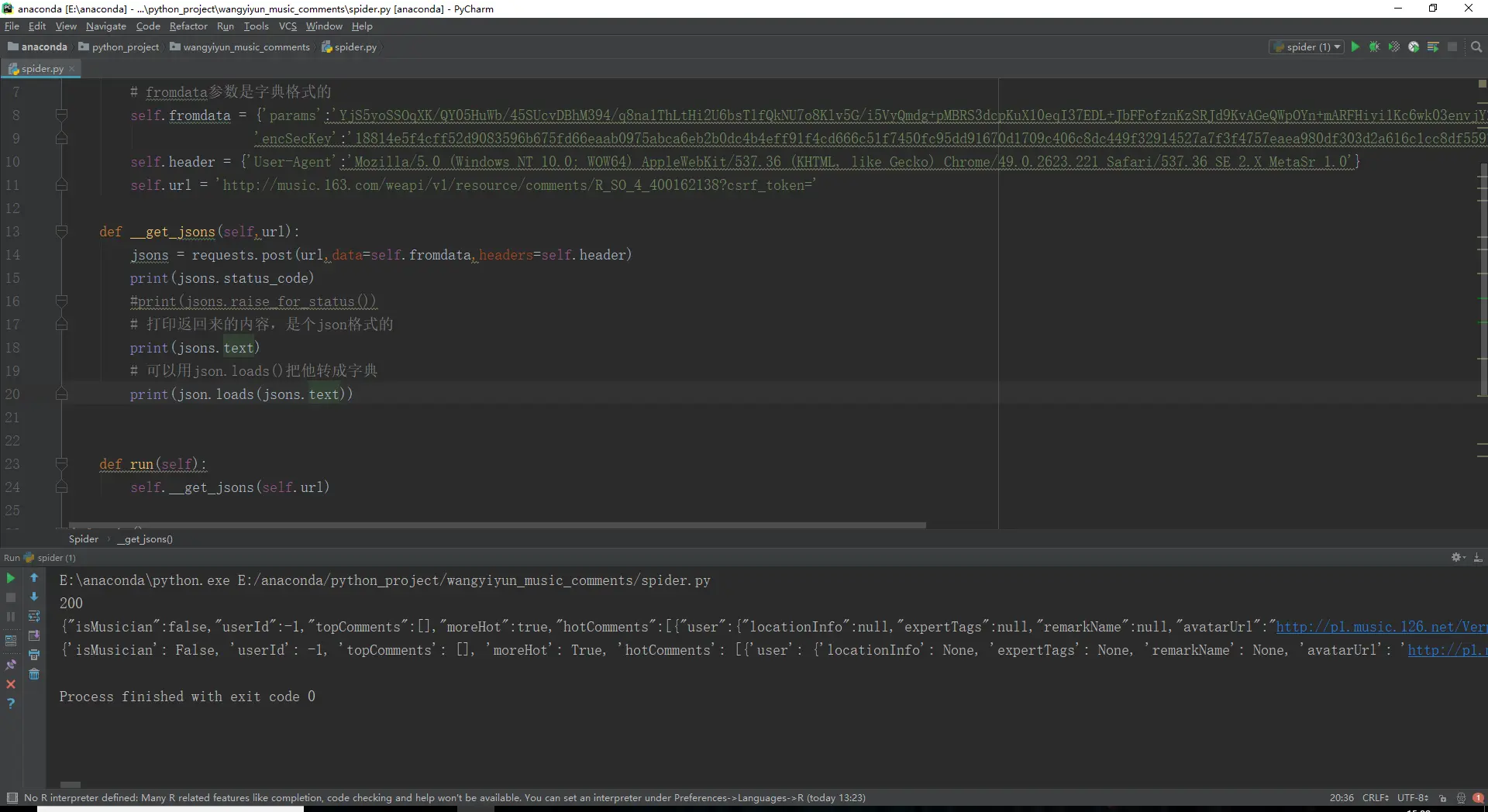Open the spider (1) run configuration dropdown

point(1307,46)
